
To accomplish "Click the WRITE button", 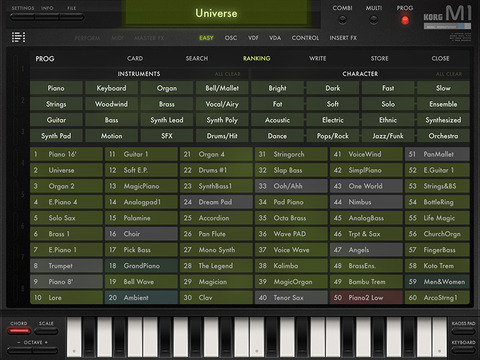I will click(317, 58).
